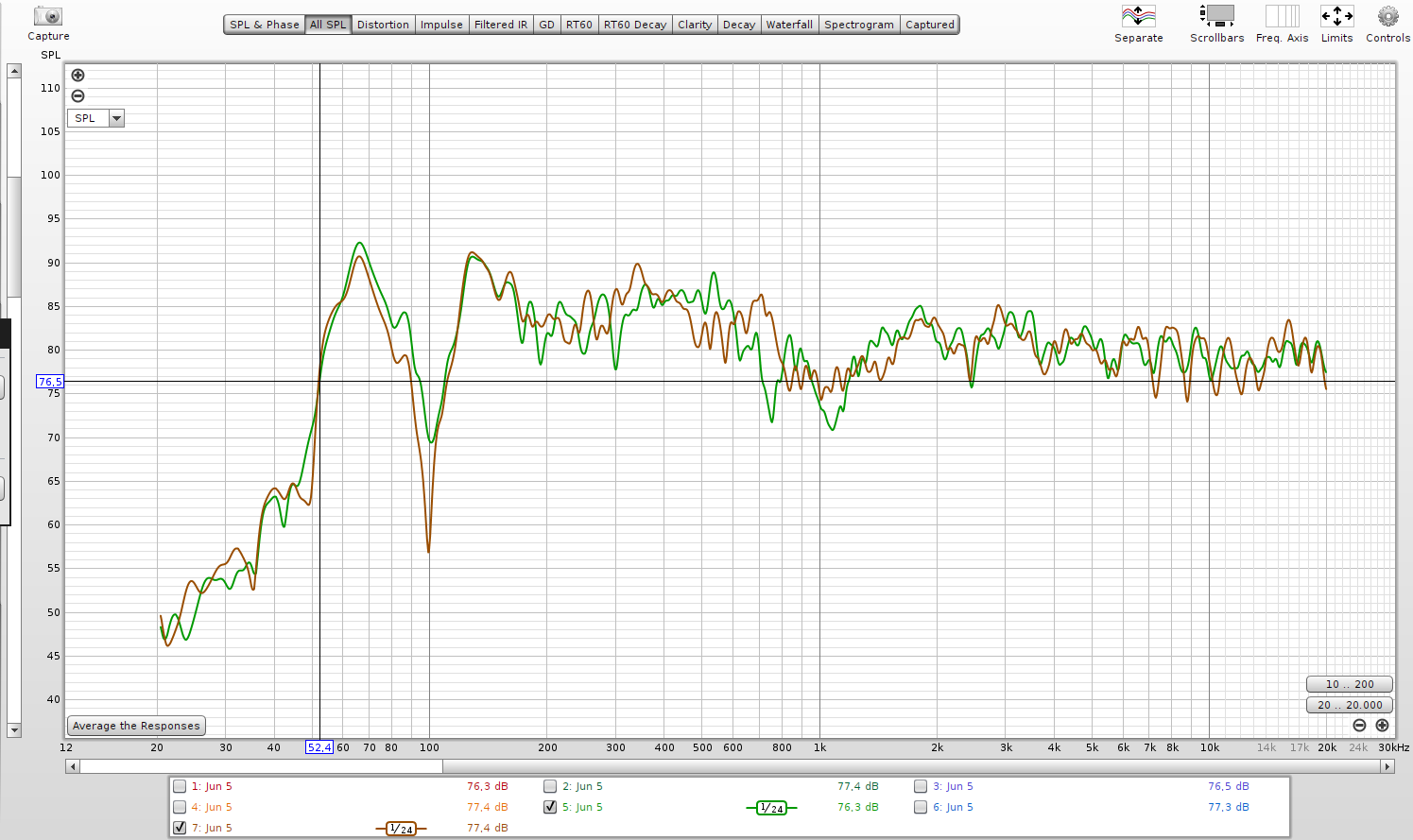Set range with 20 .. 20.000 button

pos(1350,705)
